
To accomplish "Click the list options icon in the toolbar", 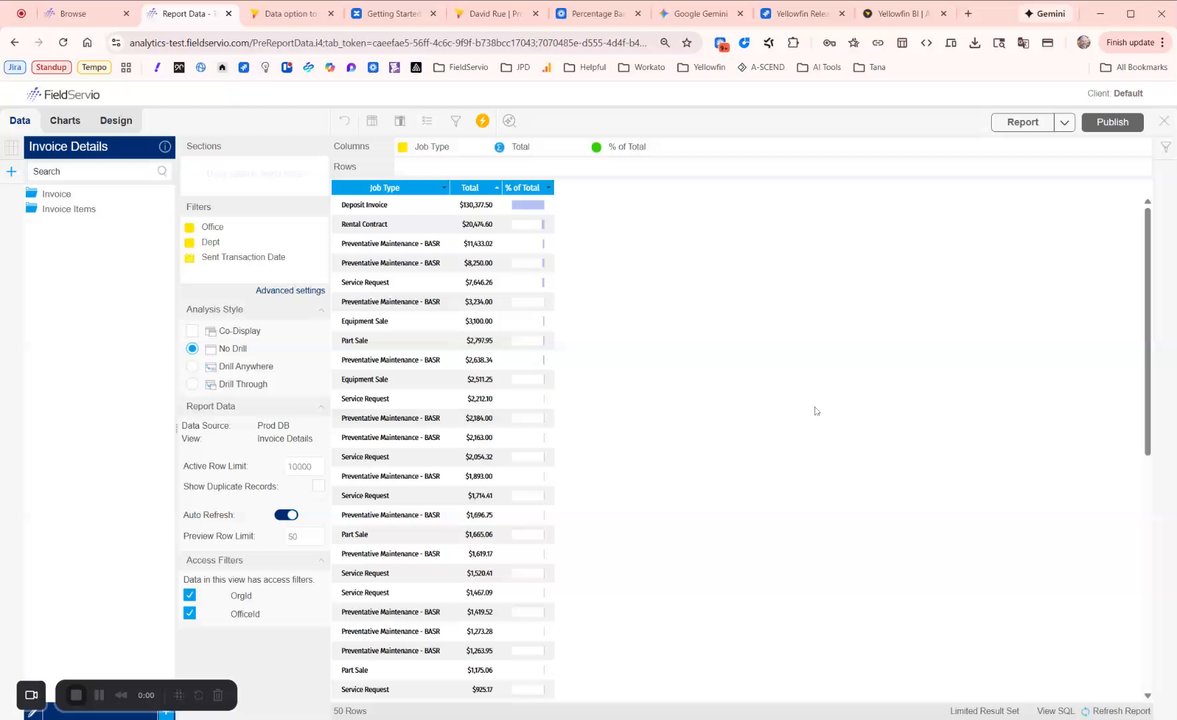I will pyautogui.click(x=427, y=121).
